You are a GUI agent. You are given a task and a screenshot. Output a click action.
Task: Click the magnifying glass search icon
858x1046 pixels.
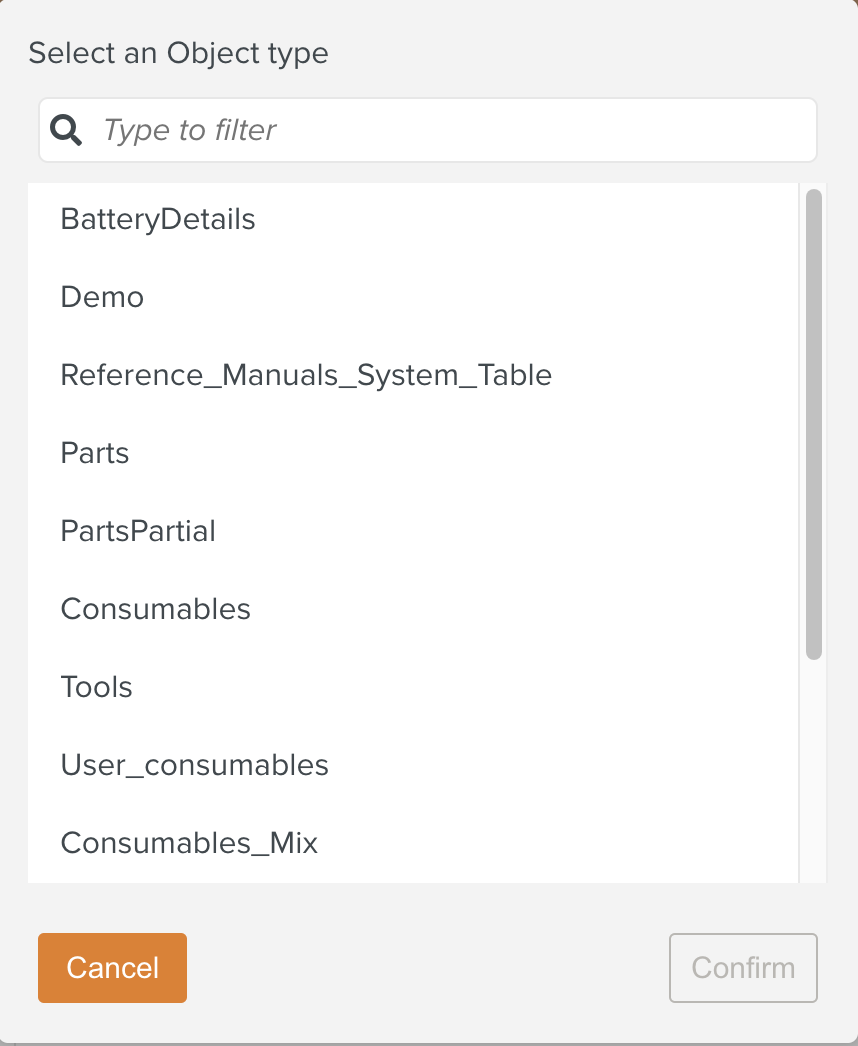click(66, 130)
